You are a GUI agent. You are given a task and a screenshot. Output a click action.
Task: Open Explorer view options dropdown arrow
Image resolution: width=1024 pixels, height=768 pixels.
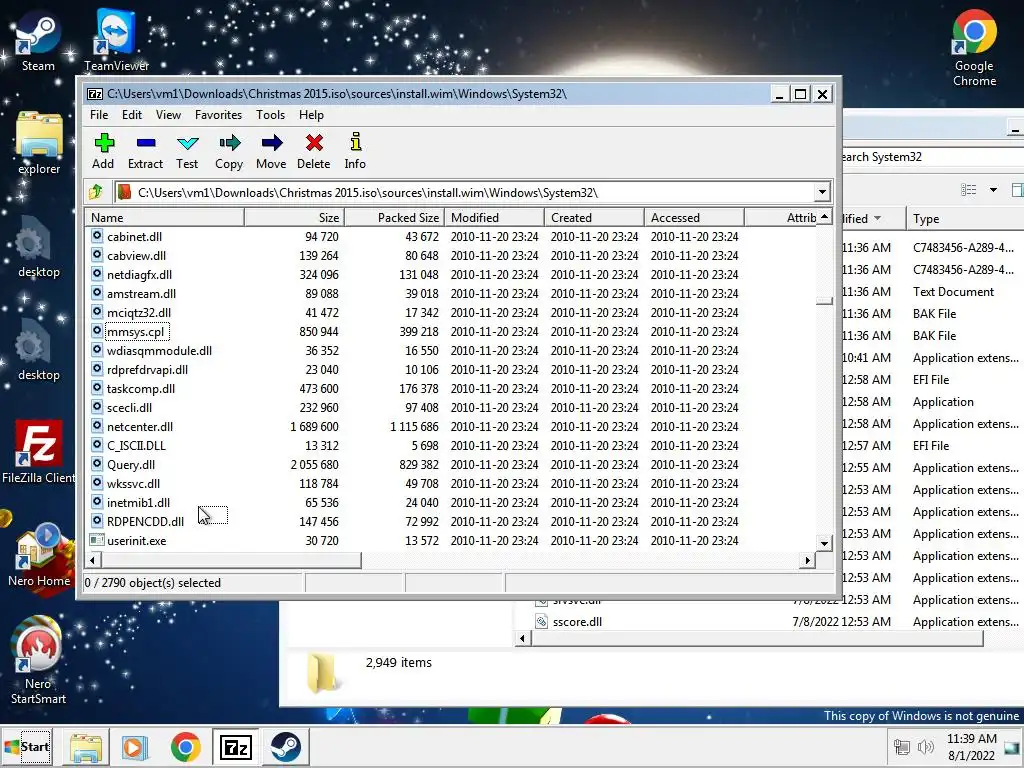pyautogui.click(x=993, y=190)
